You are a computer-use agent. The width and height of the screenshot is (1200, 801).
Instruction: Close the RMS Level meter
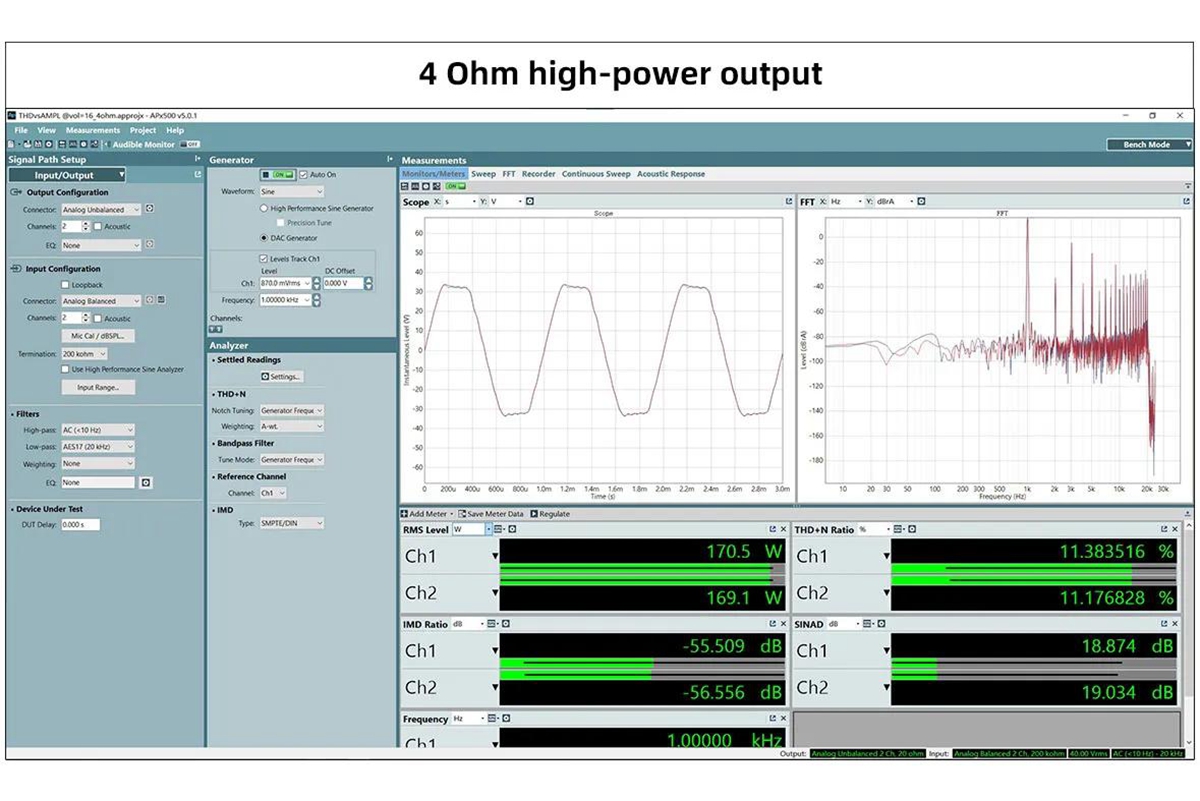(x=783, y=529)
